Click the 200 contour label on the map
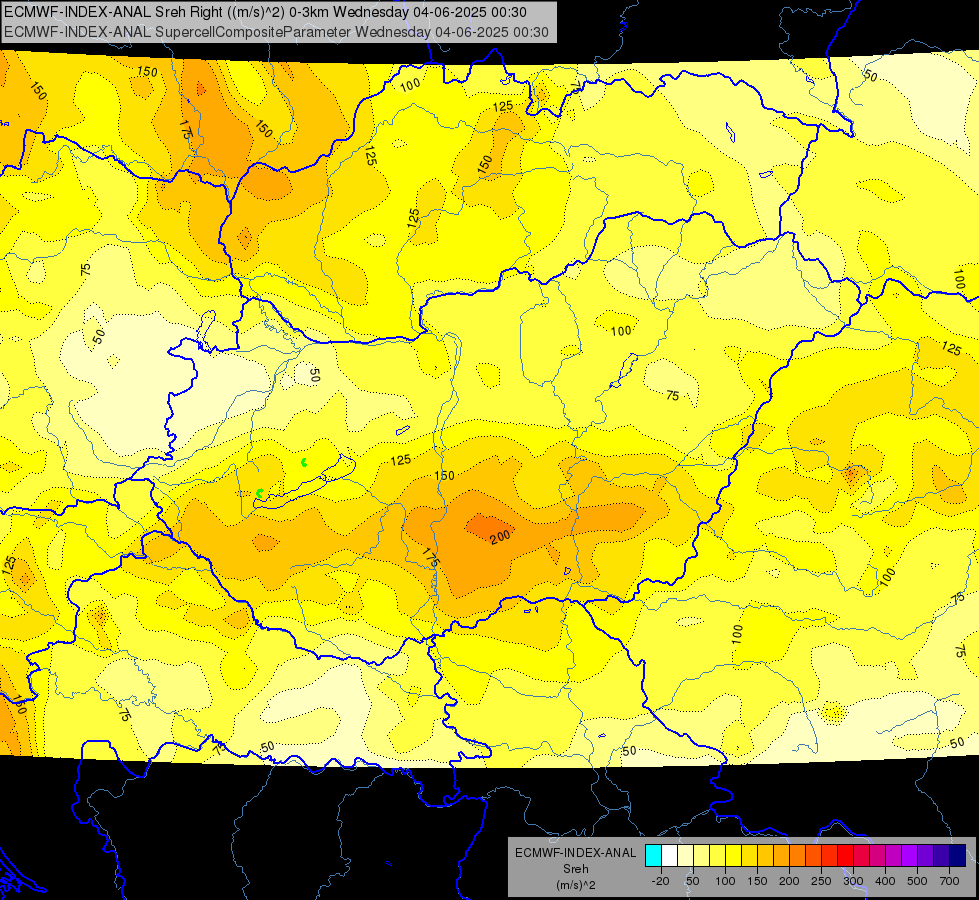 (500, 537)
